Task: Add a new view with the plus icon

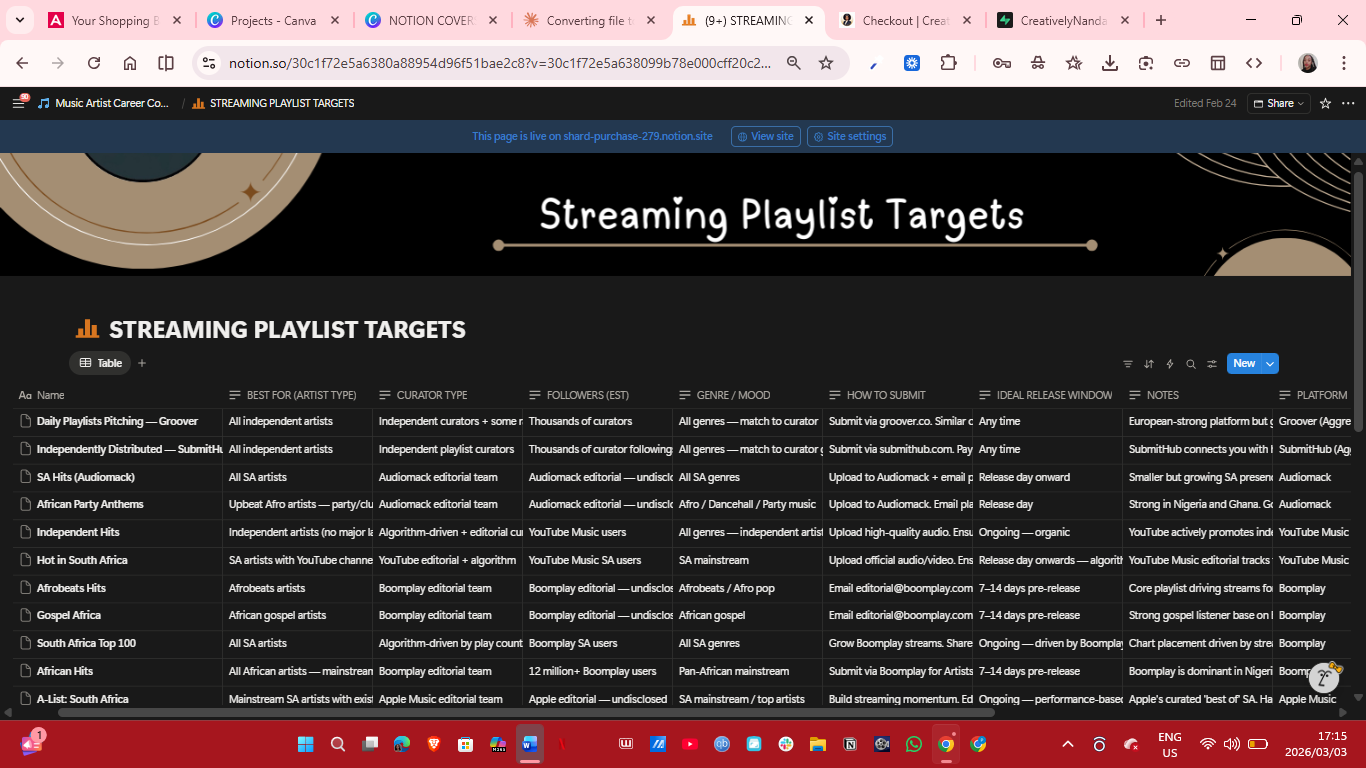Action: click(x=141, y=363)
